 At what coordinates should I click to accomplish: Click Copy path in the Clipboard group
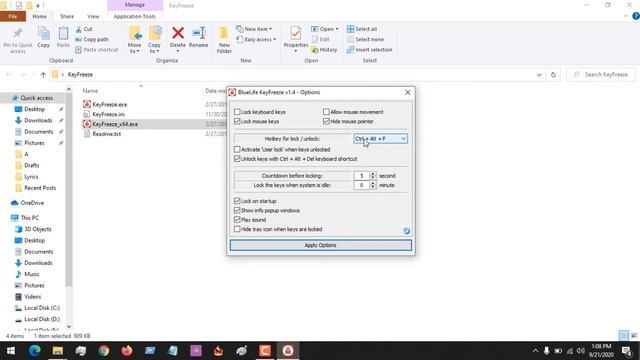(92, 40)
